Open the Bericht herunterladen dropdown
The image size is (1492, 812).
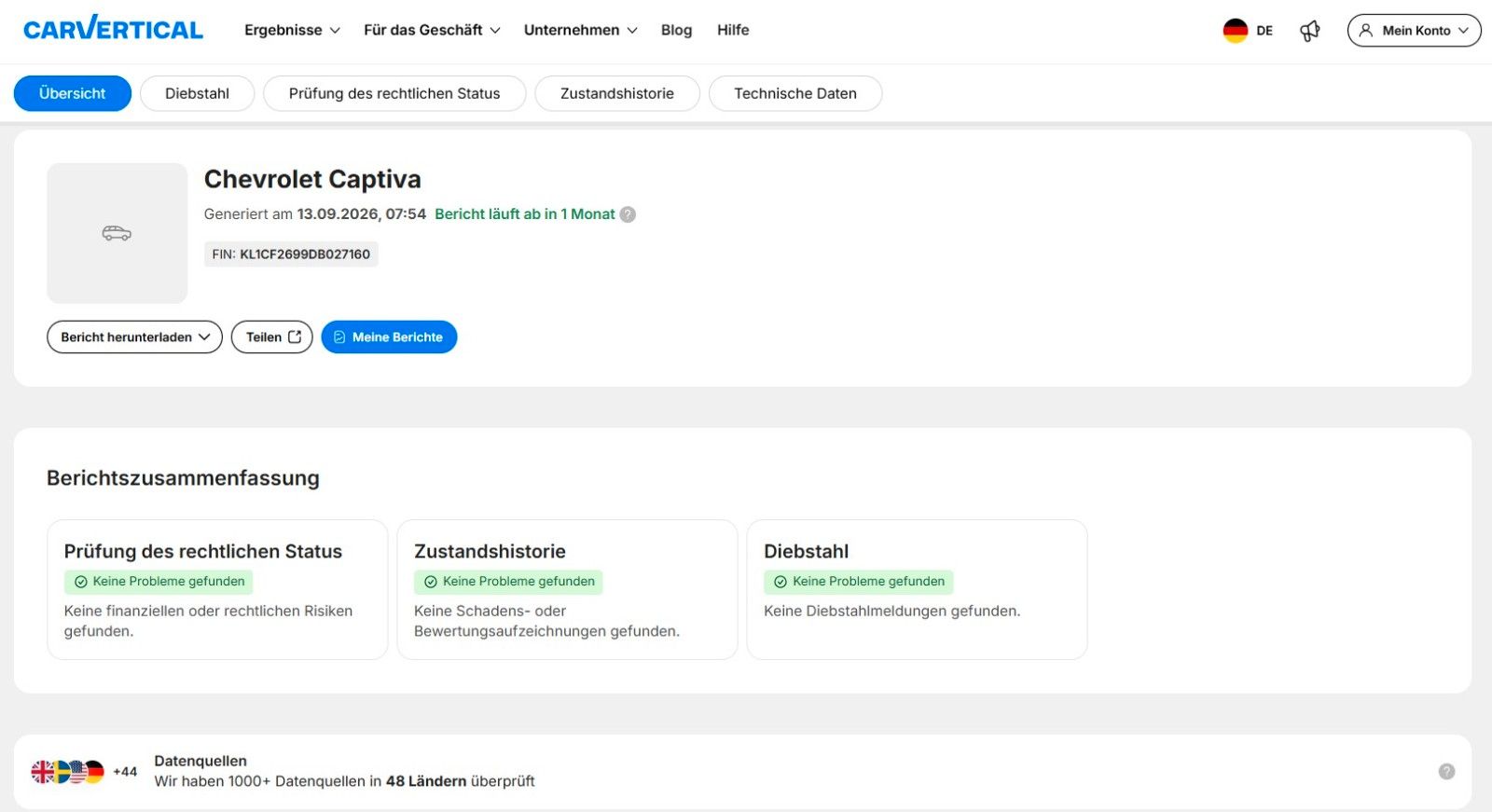tap(134, 337)
